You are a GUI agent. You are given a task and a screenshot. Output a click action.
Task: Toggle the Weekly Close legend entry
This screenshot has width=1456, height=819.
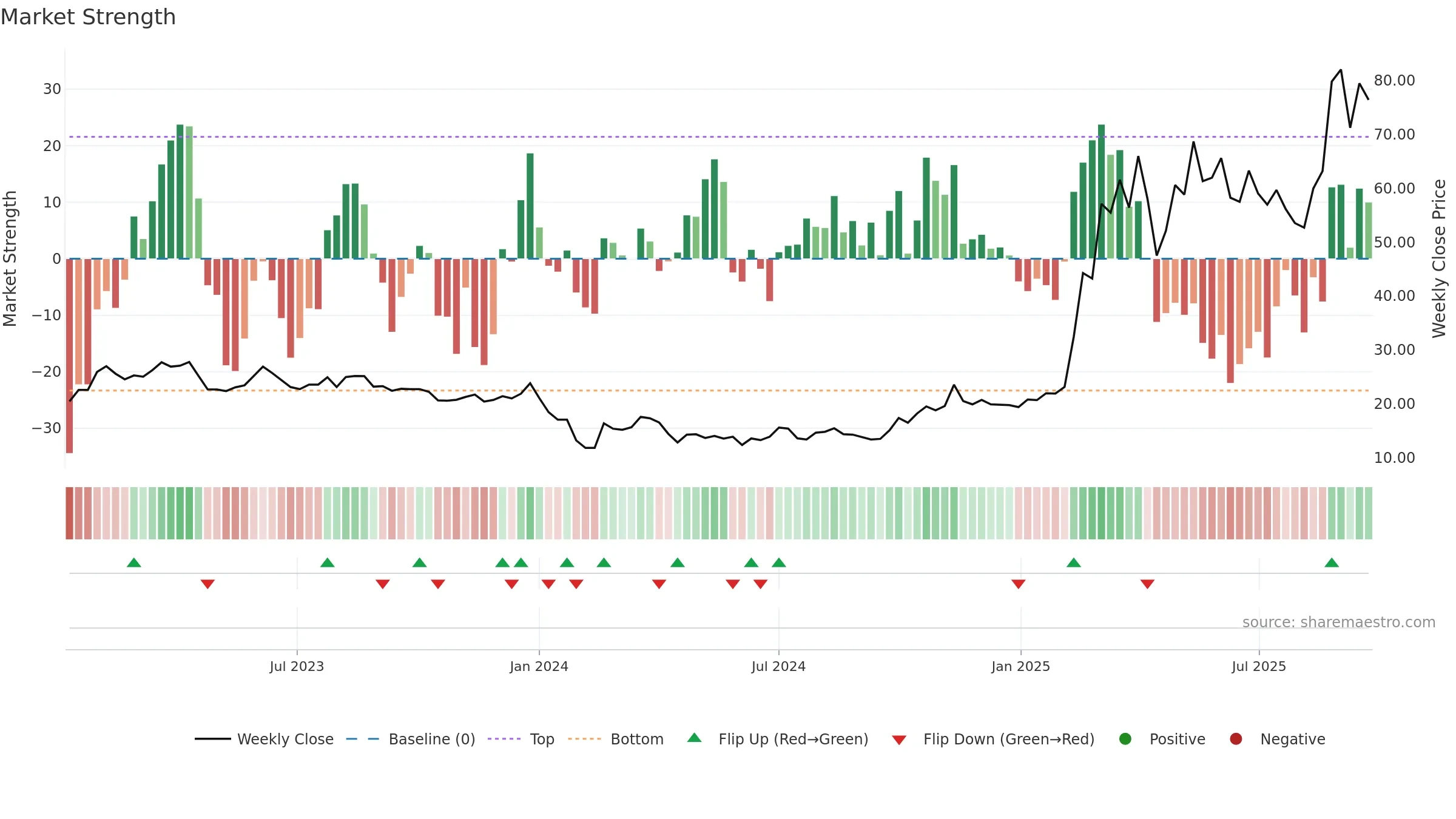(265, 739)
